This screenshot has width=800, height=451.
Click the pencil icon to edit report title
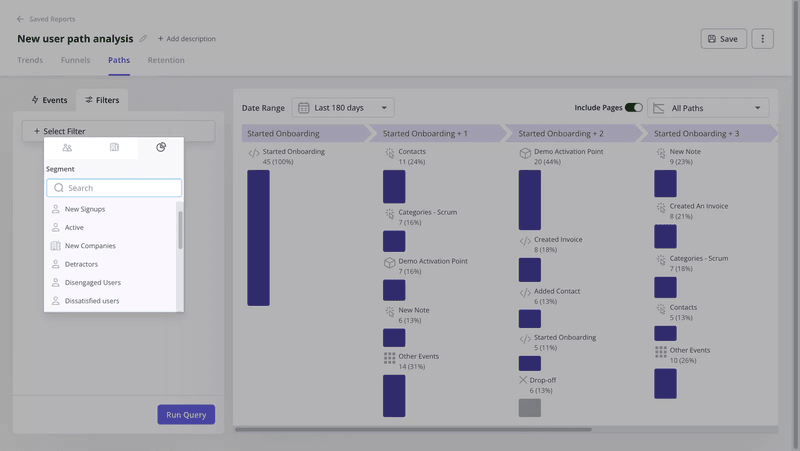(x=143, y=39)
